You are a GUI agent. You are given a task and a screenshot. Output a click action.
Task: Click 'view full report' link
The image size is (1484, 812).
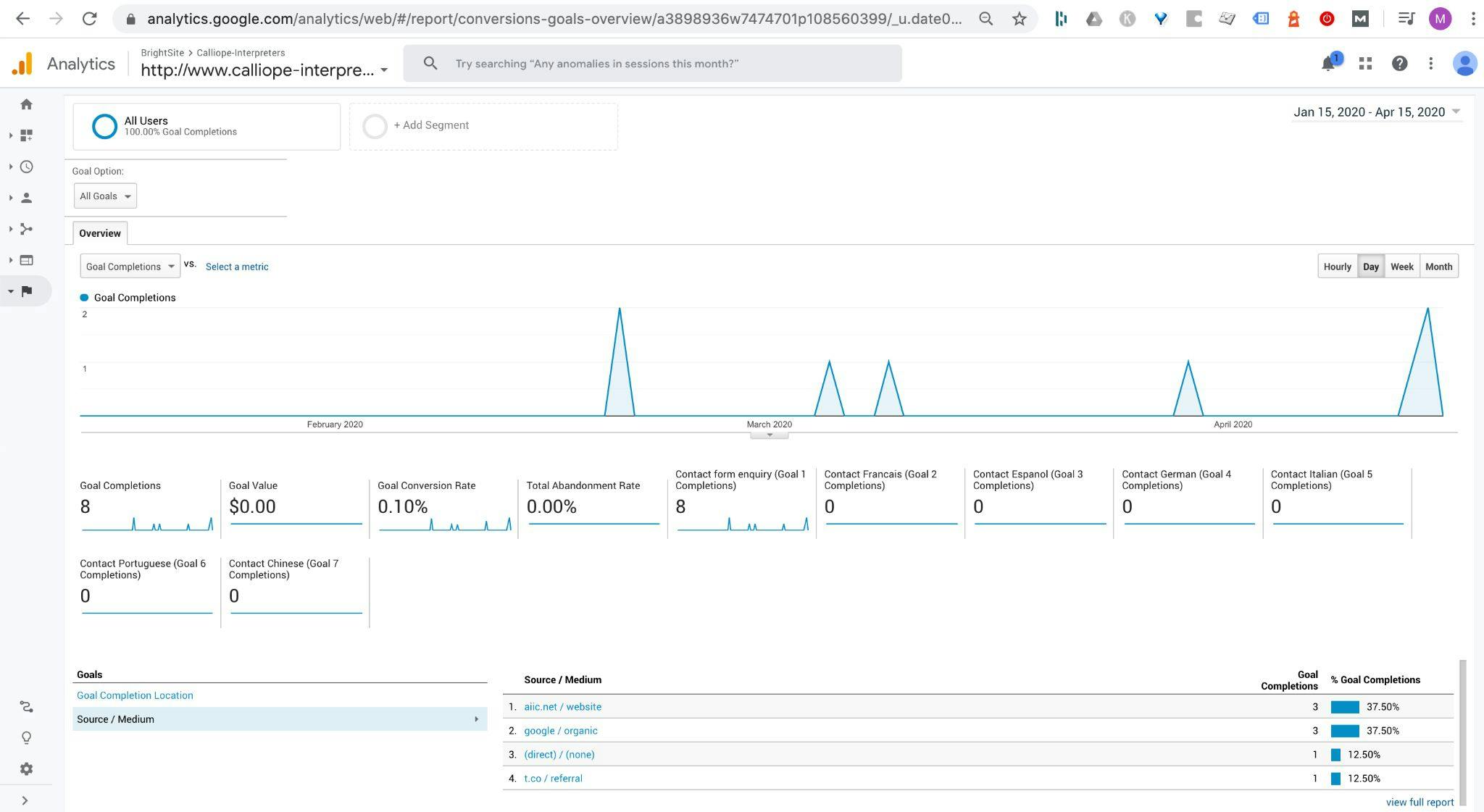click(x=1420, y=803)
